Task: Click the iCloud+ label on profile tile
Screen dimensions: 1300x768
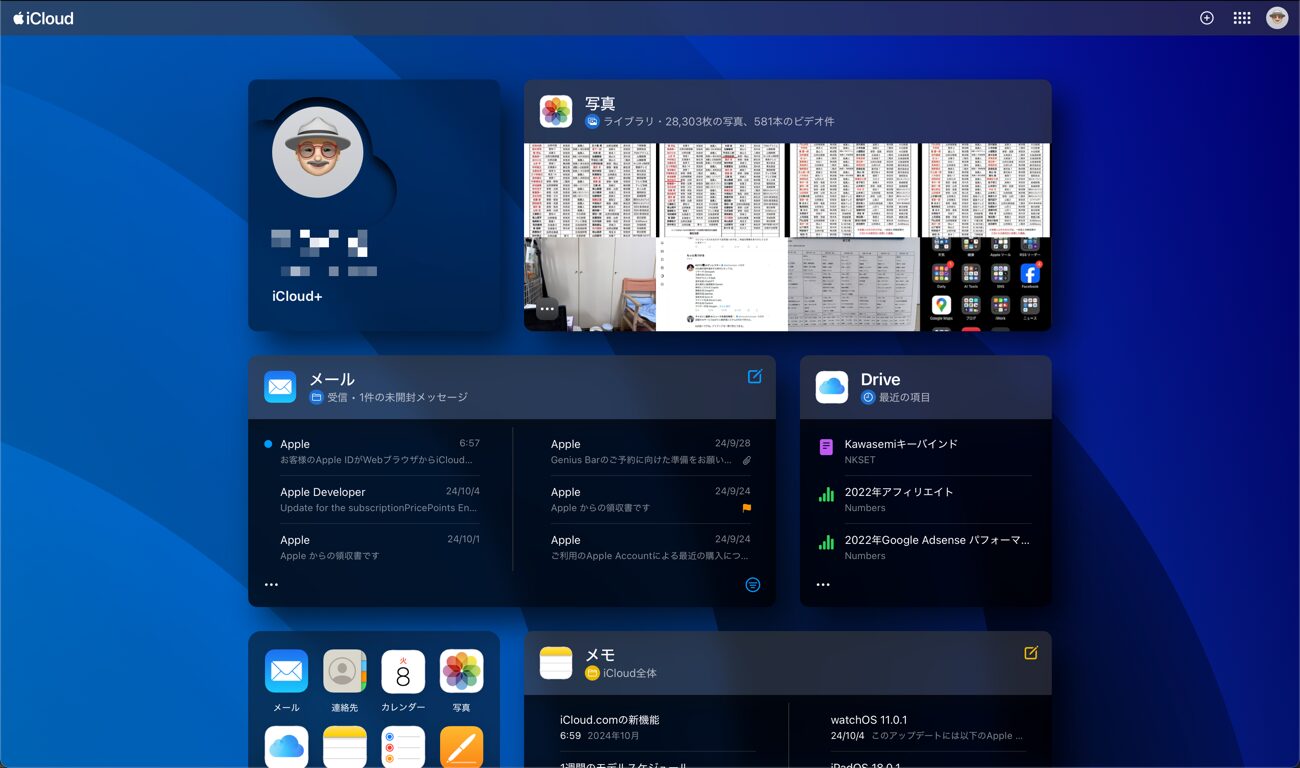Action: point(297,296)
